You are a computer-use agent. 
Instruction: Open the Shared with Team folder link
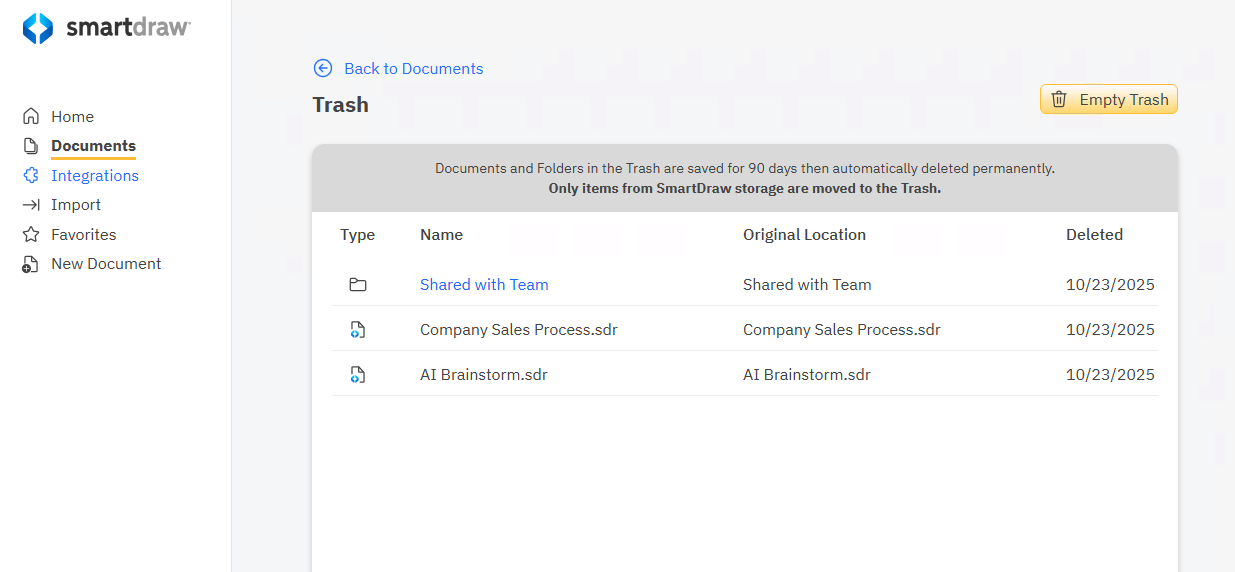tap(484, 284)
